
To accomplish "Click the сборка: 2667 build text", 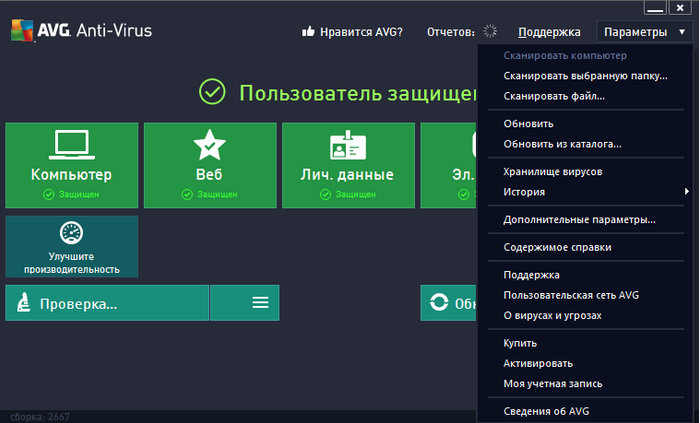I will click(x=40, y=417).
